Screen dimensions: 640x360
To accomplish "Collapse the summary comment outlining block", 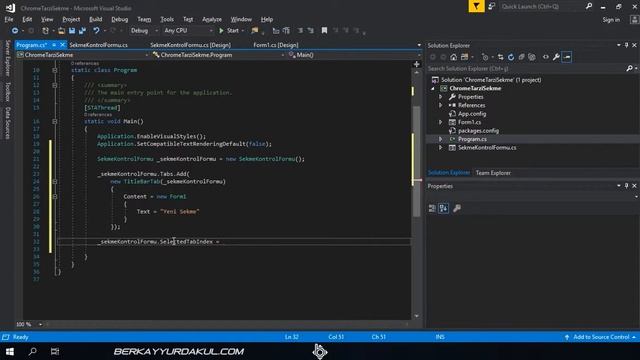I will click(x=55, y=85).
